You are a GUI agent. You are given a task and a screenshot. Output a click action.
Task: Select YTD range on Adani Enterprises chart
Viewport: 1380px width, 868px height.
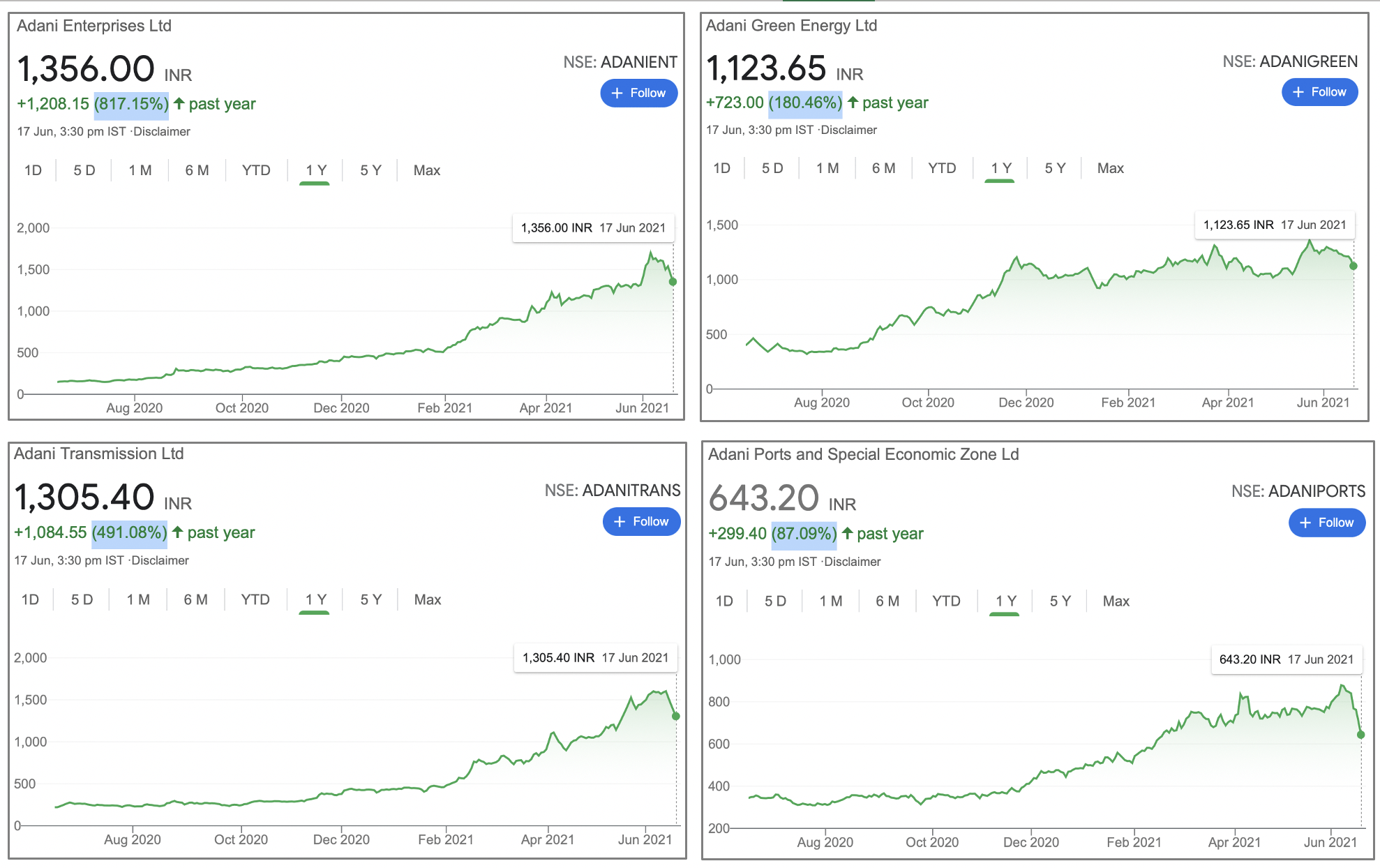click(x=256, y=170)
